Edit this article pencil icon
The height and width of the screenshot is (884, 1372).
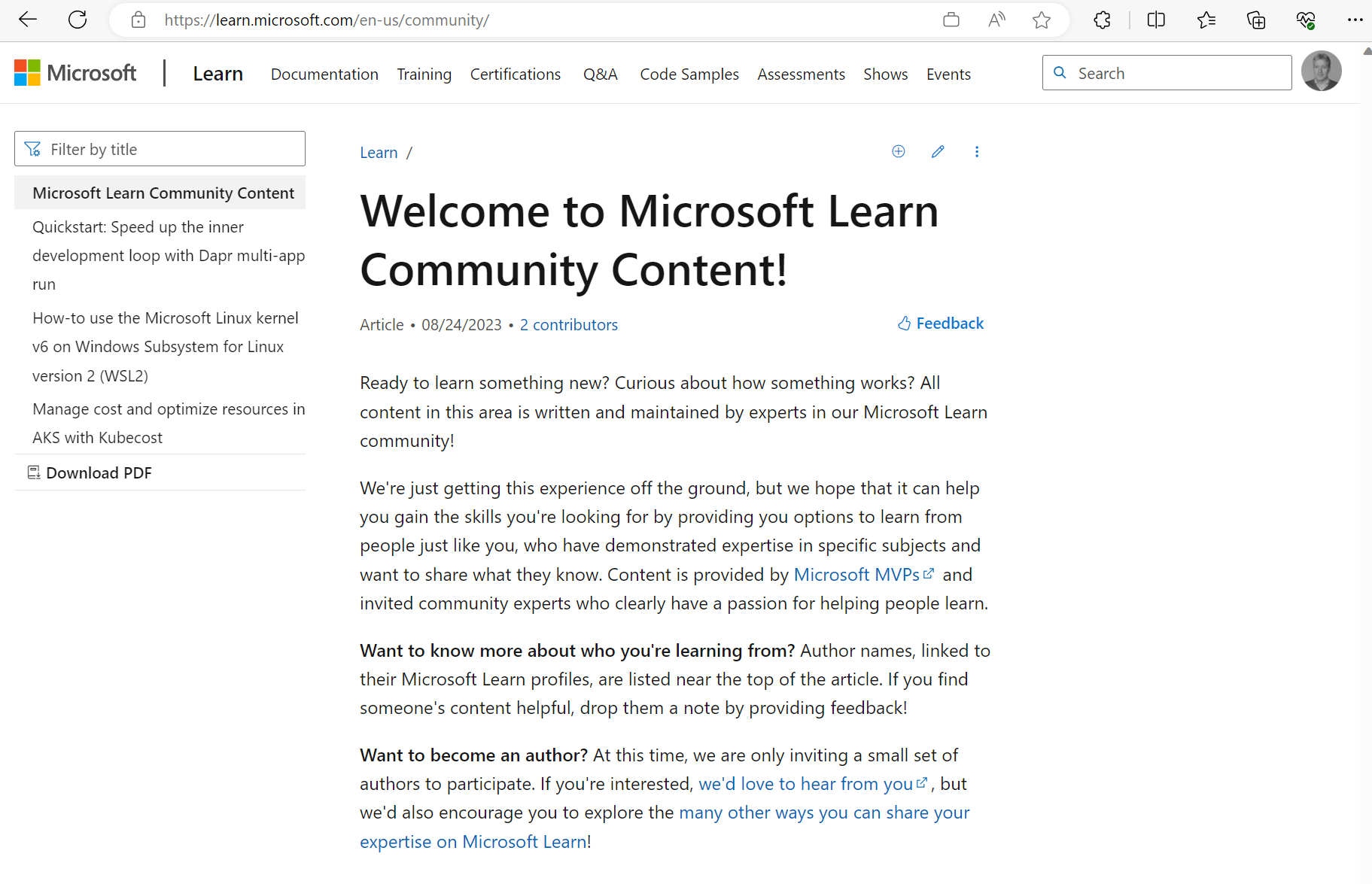point(938,151)
